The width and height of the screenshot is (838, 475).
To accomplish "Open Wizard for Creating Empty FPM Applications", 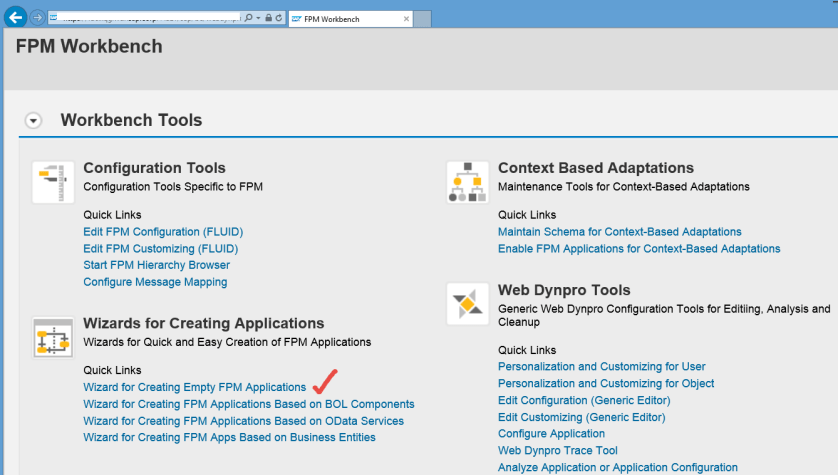I will pos(194,387).
